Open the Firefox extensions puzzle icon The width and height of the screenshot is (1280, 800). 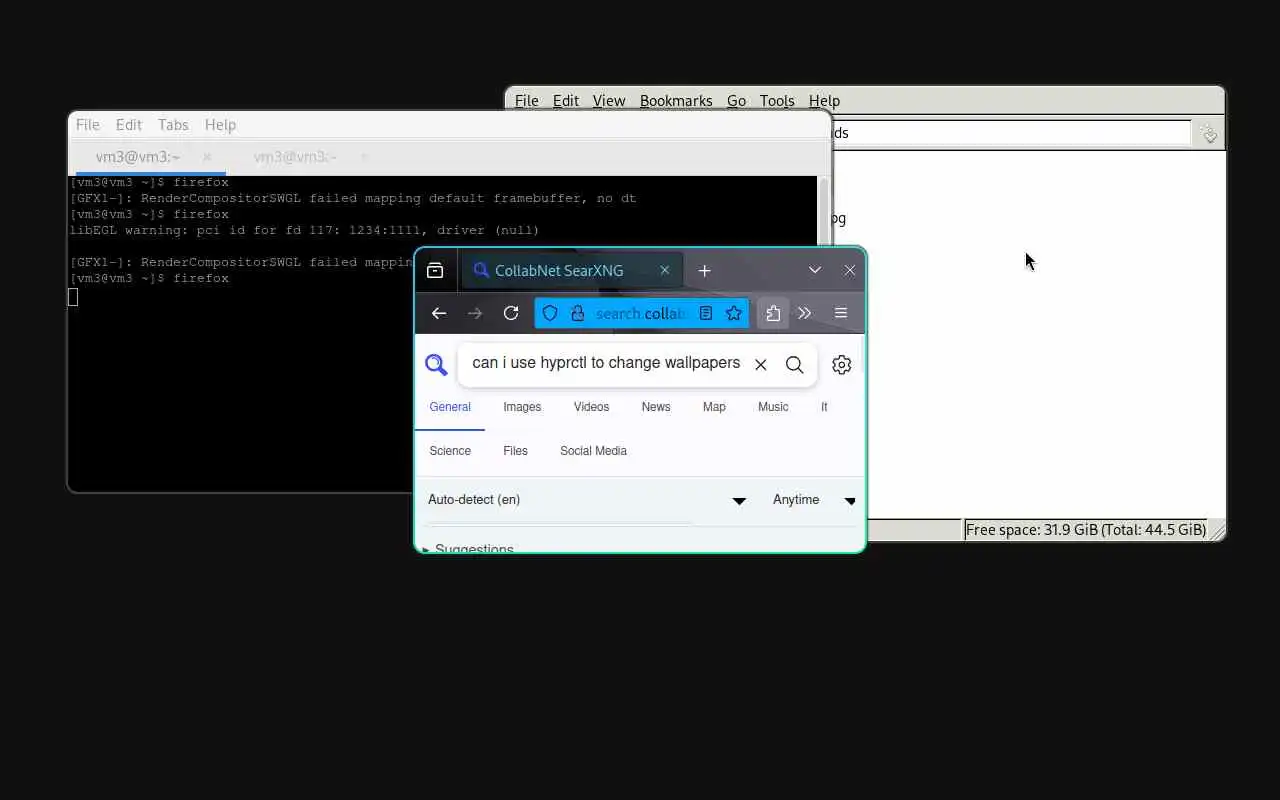coord(773,313)
